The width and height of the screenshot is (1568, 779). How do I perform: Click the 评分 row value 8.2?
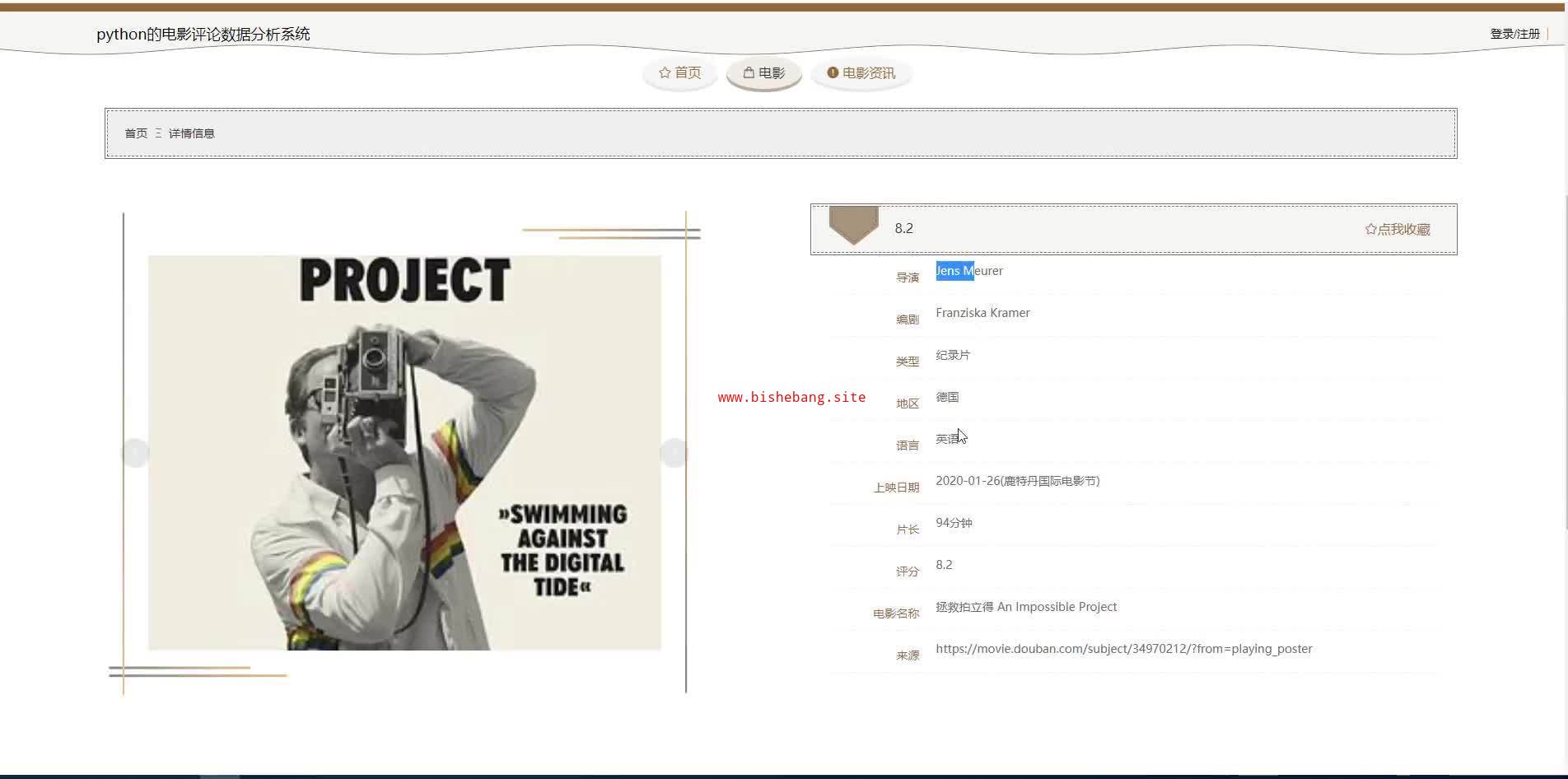944,565
